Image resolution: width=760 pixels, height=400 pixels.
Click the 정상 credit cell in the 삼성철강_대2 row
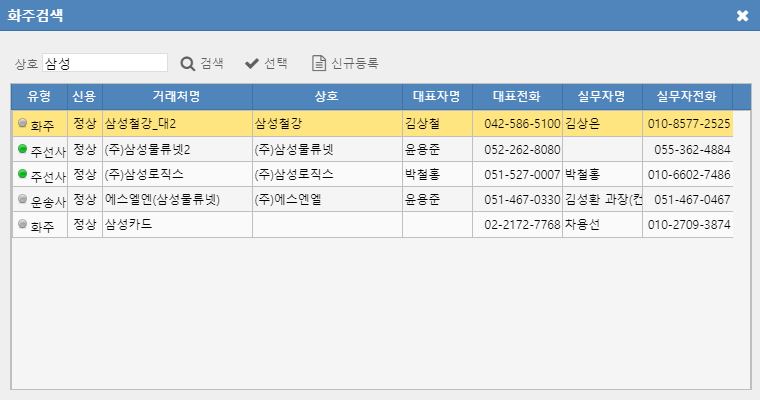85,124
